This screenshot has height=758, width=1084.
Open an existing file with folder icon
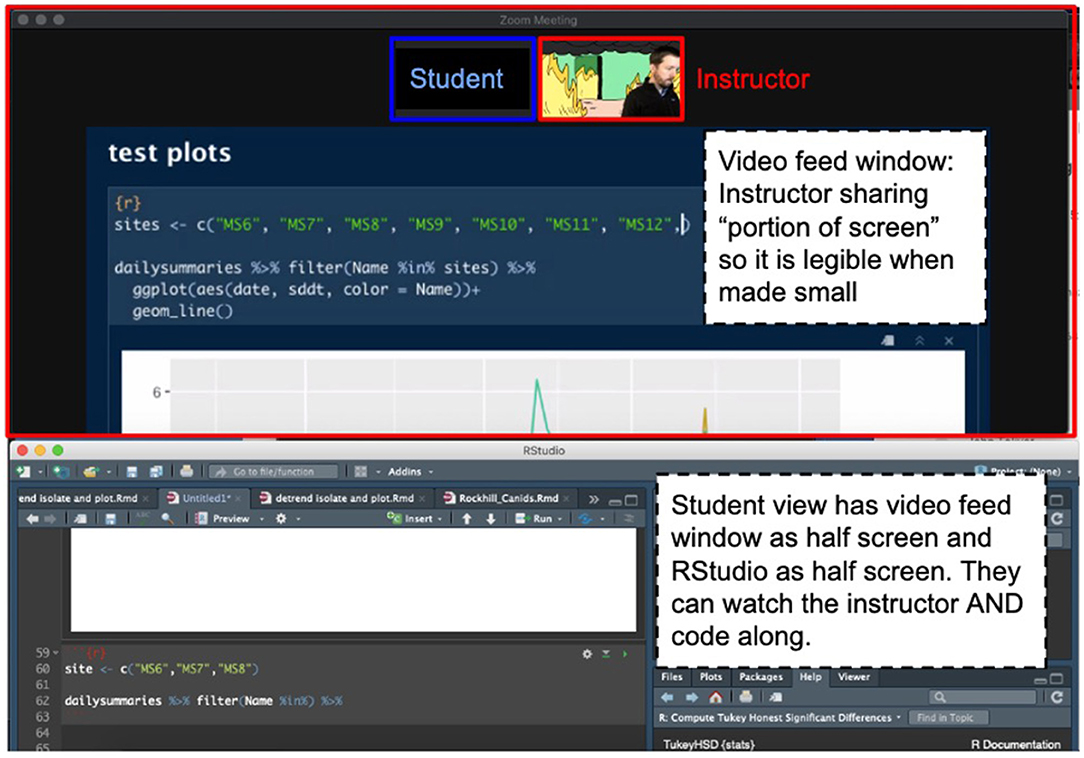tap(91, 472)
